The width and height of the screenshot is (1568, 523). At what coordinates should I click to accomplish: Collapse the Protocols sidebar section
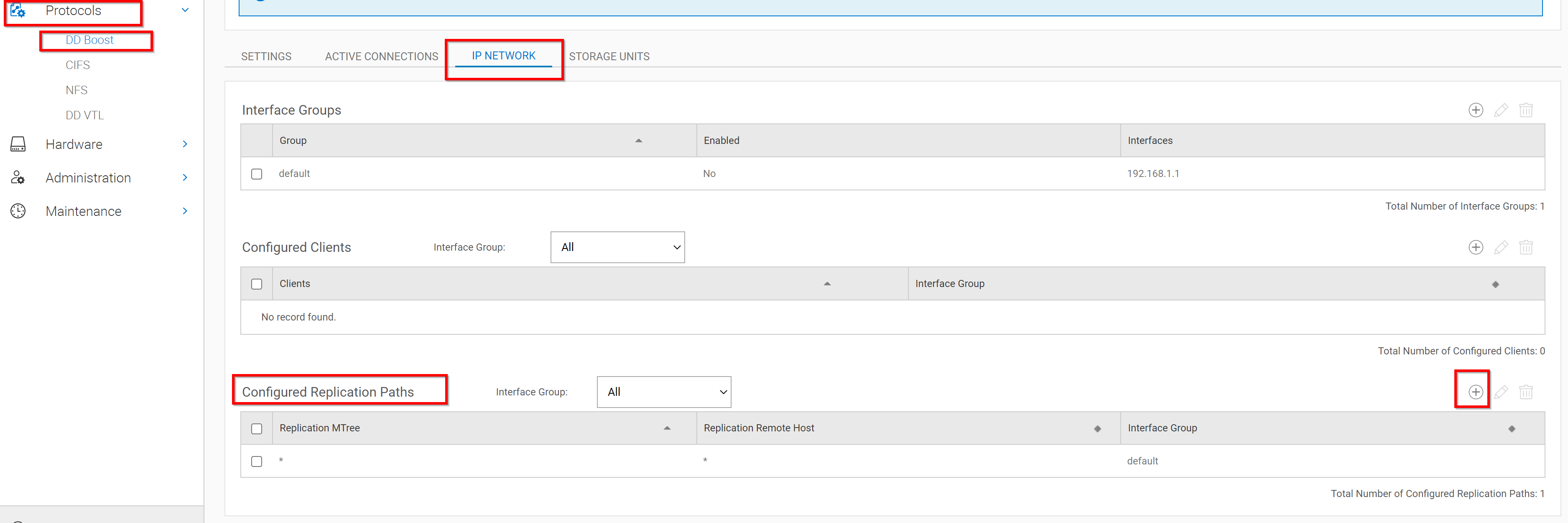click(x=184, y=10)
